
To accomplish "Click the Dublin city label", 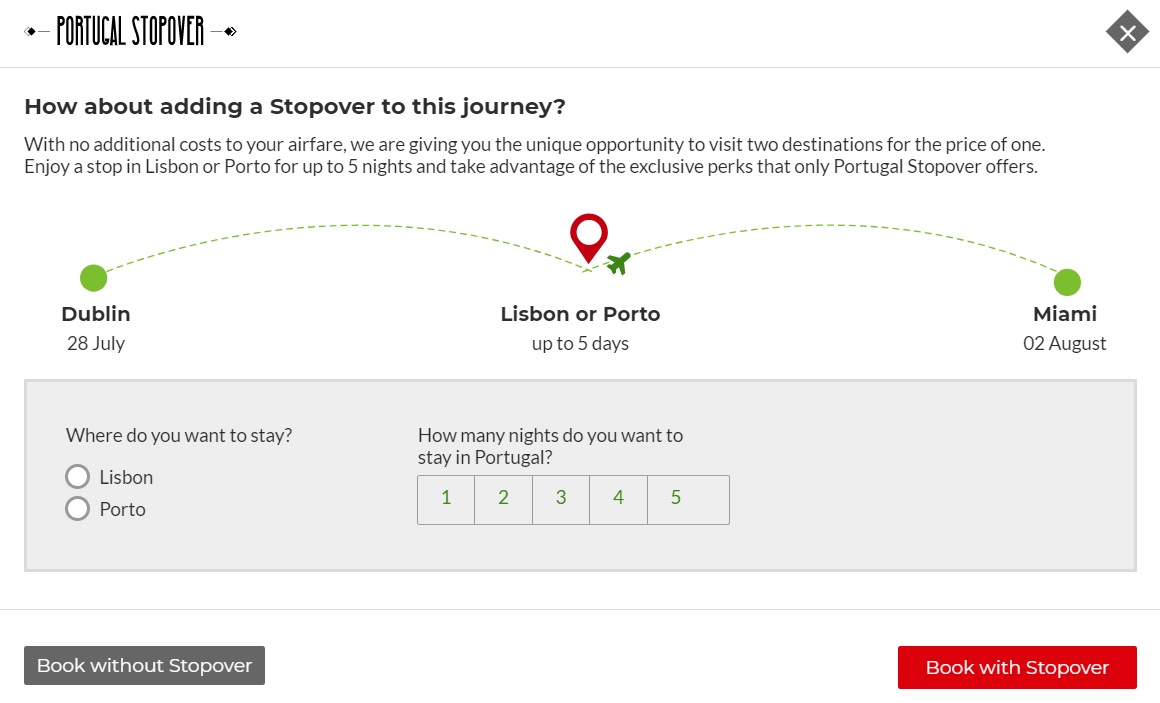I will click(96, 314).
